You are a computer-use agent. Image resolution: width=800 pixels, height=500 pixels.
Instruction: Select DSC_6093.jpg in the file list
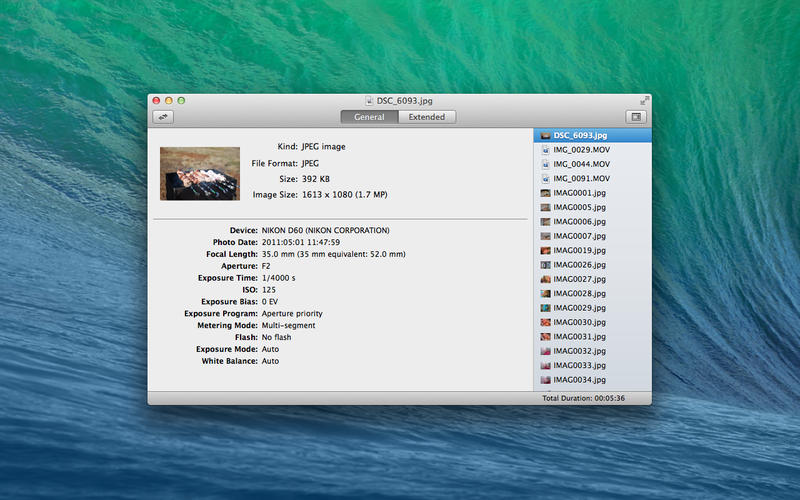(581, 135)
